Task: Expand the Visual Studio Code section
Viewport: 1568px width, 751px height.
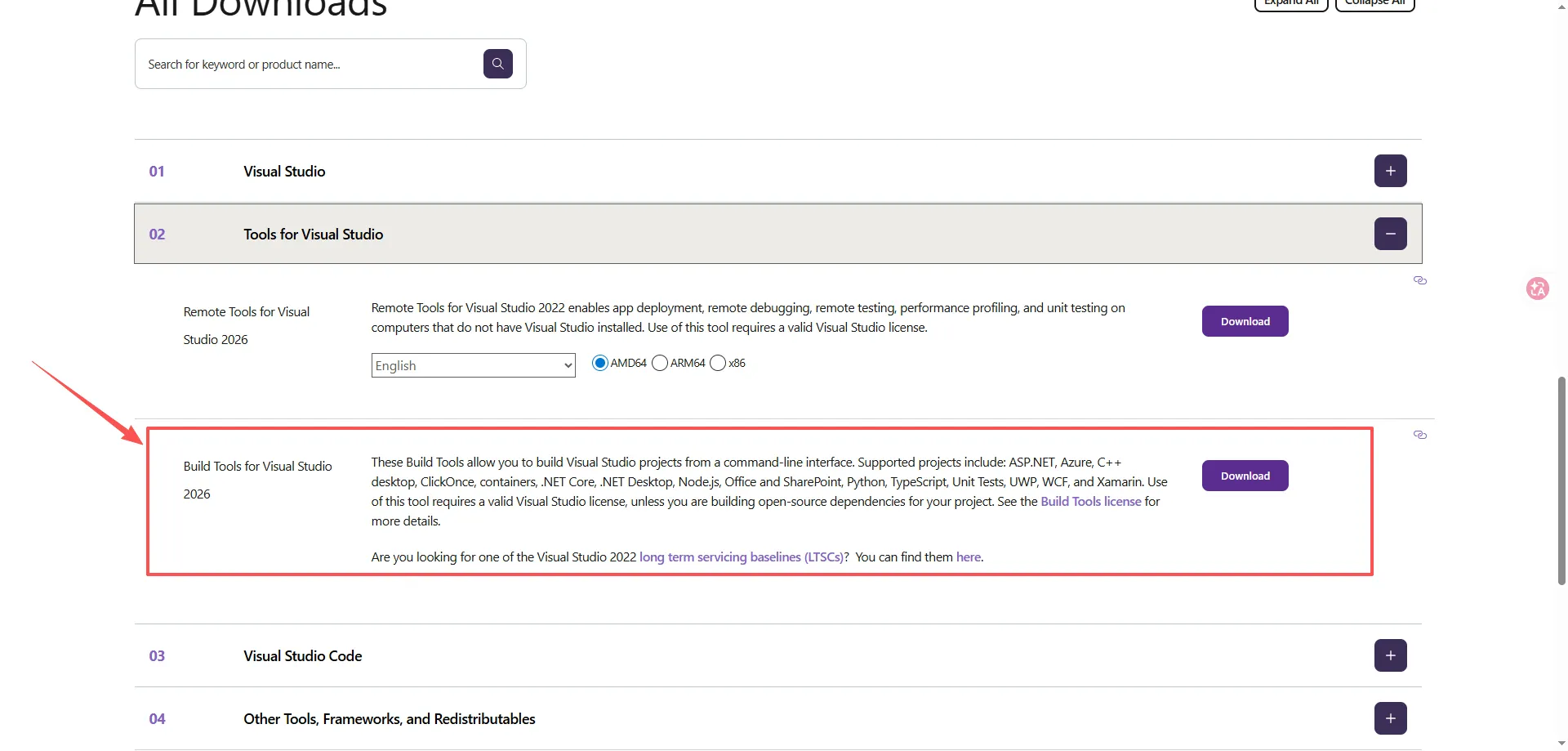Action: (1390, 655)
